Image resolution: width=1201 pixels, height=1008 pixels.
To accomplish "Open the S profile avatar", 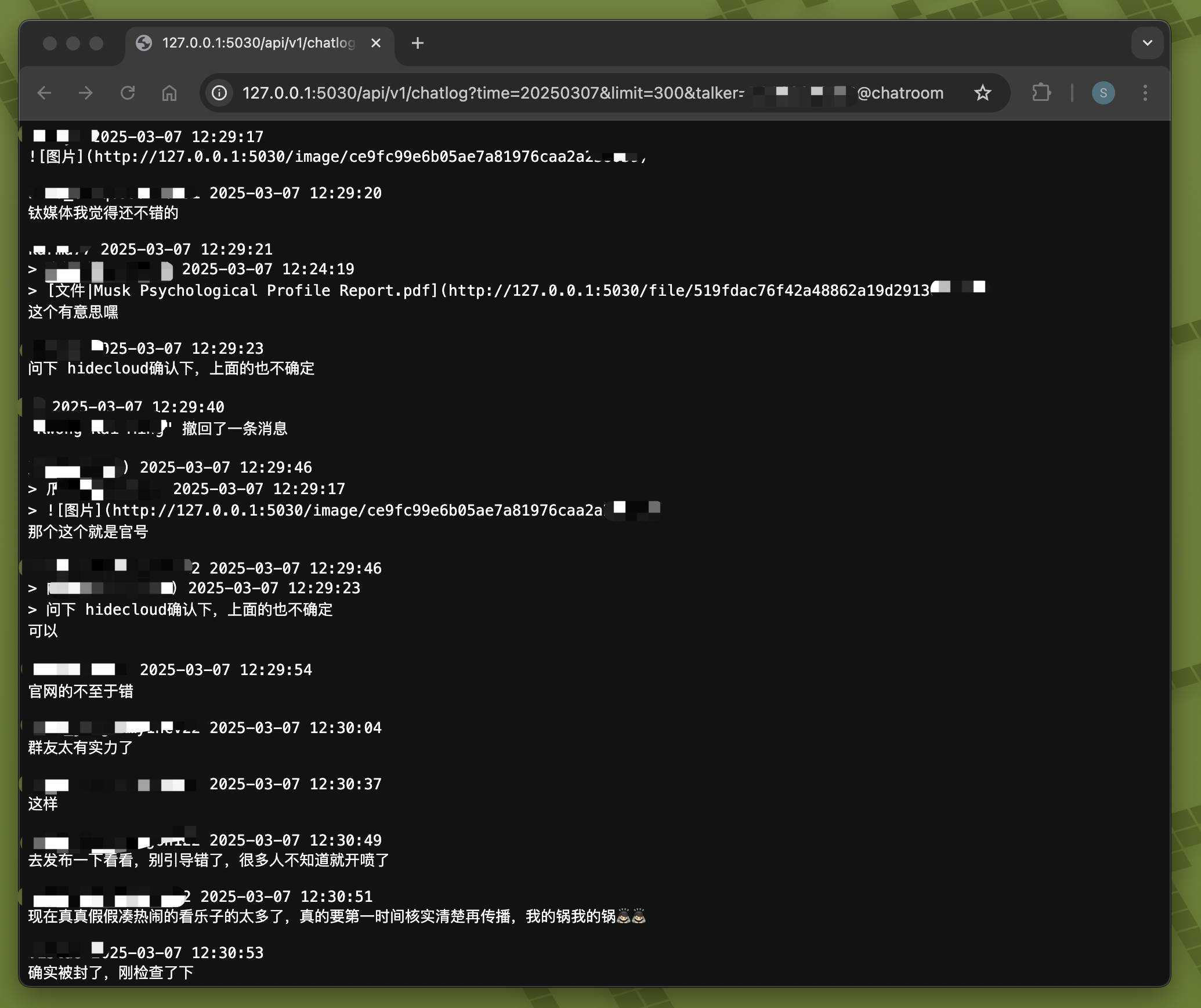I will (x=1103, y=93).
